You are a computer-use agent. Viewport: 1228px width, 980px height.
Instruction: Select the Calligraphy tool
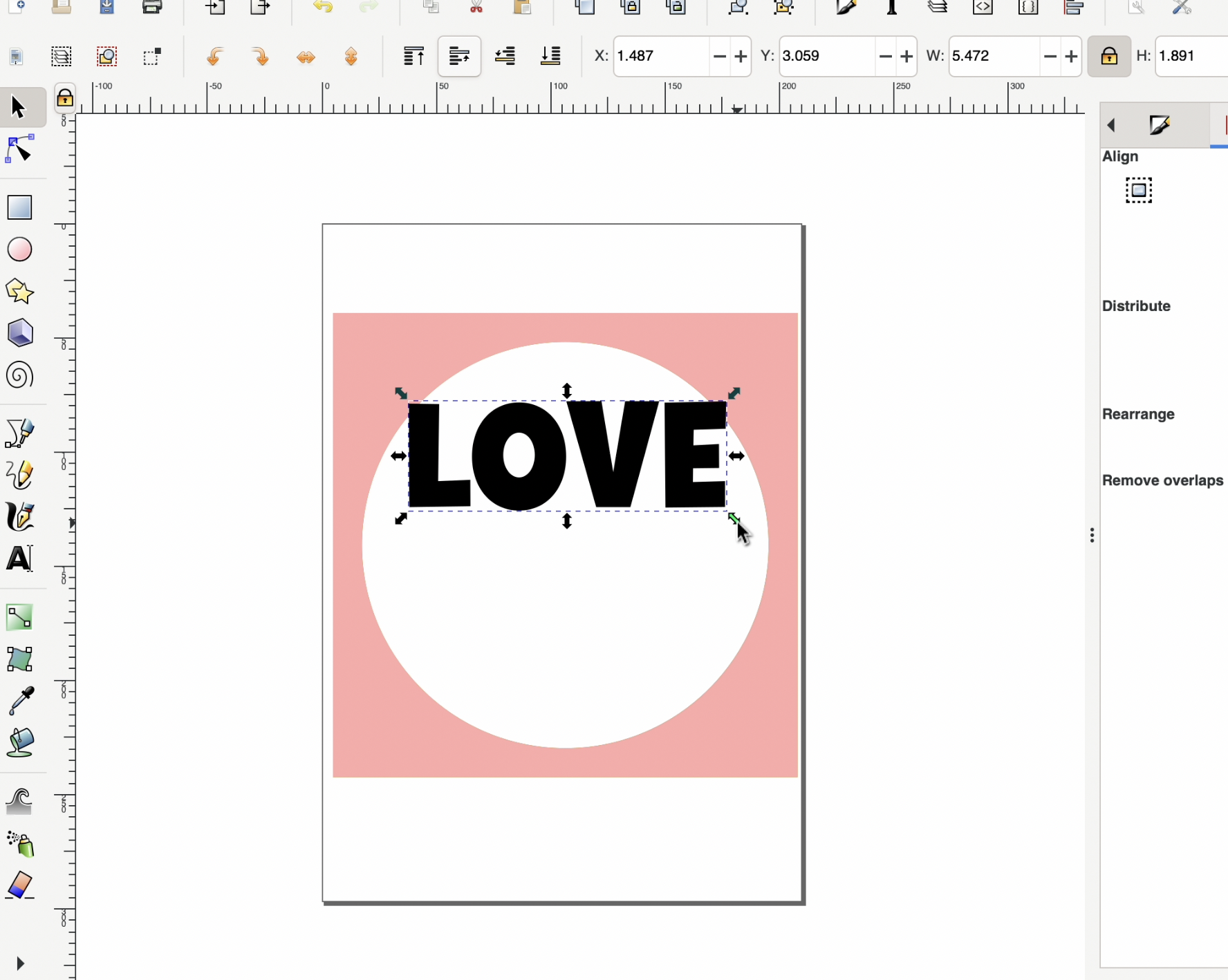pos(19,517)
